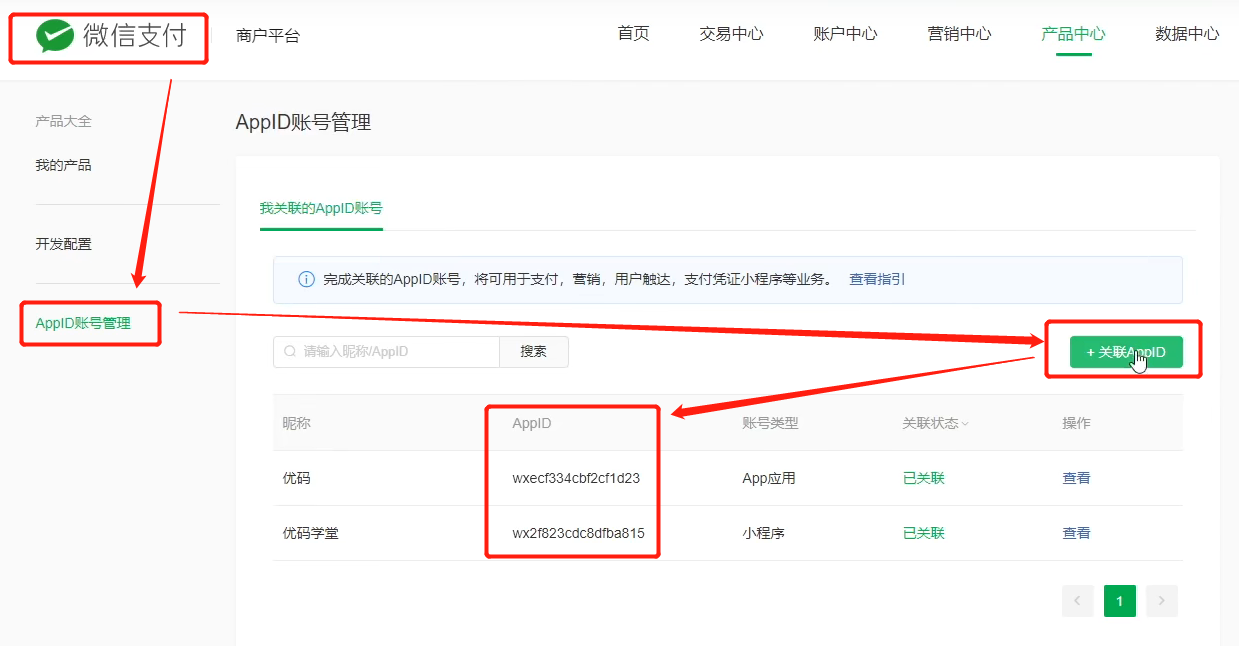Click AppID wxecf334cbf2cf1d23
Screen dimensions: 1239x646
click(576, 478)
